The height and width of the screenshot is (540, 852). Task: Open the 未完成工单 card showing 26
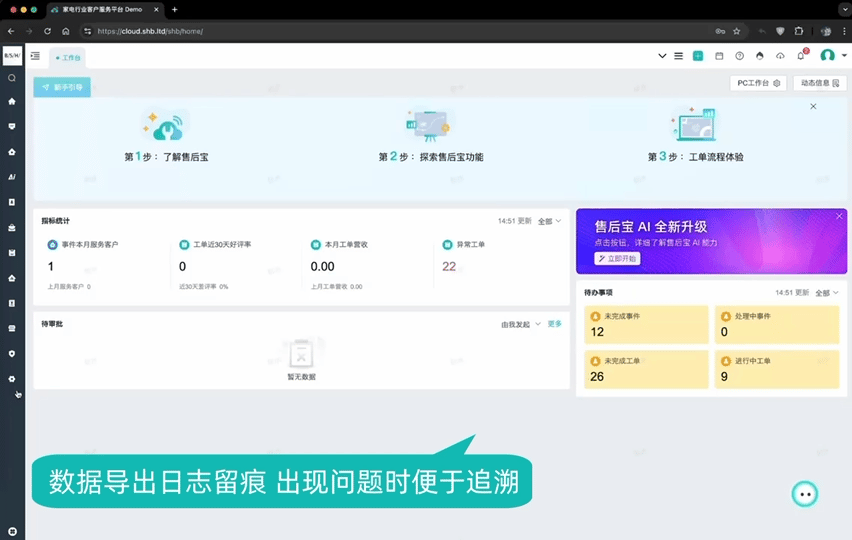(646, 369)
